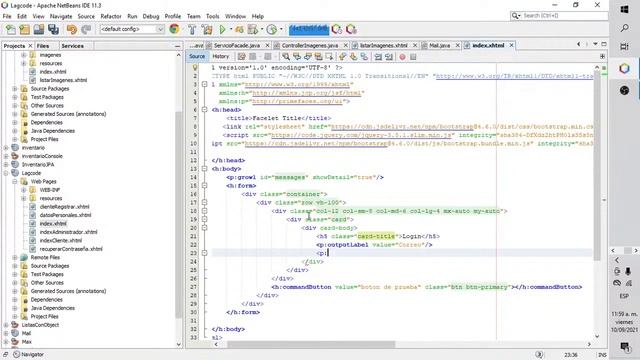Expand the WEB-INF folder
Viewport: 640px width, 360px height.
pos(24,190)
